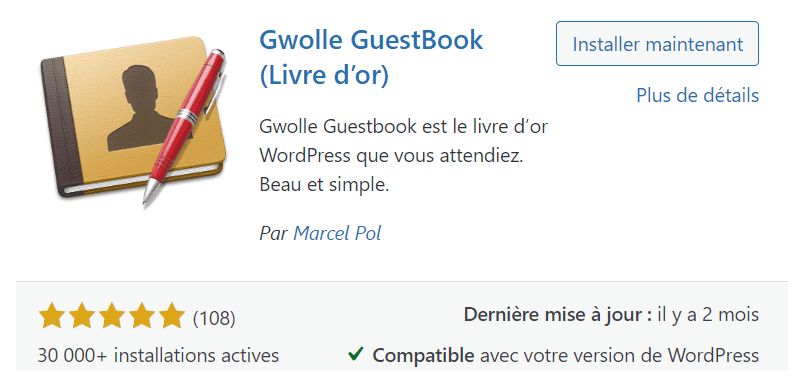Viewport: 802px width, 387px height.
Task: Click the Gwolle GuestBook plugin title link
Action: click(371, 57)
